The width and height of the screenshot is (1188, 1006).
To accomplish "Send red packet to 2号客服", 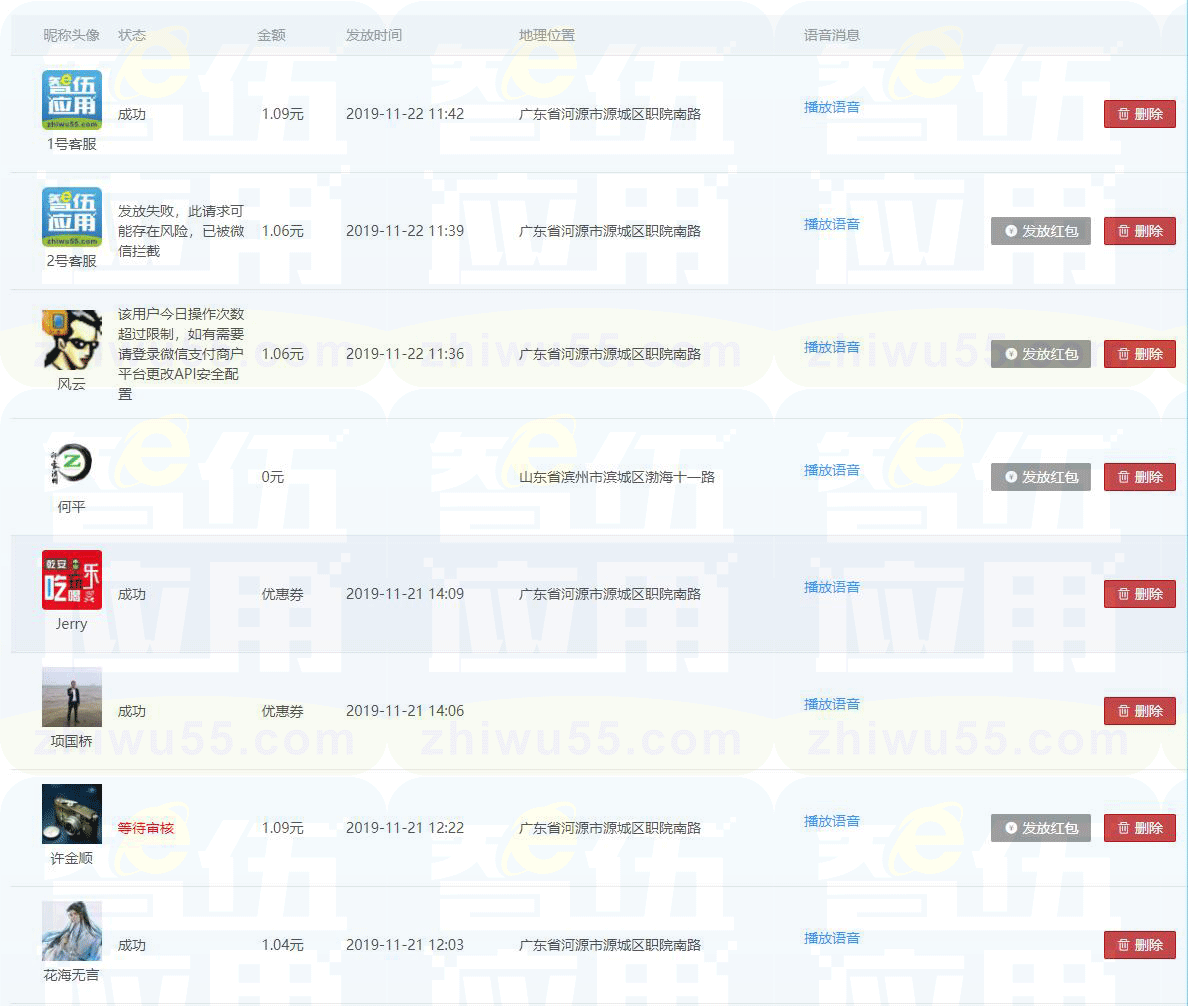I will [1040, 231].
